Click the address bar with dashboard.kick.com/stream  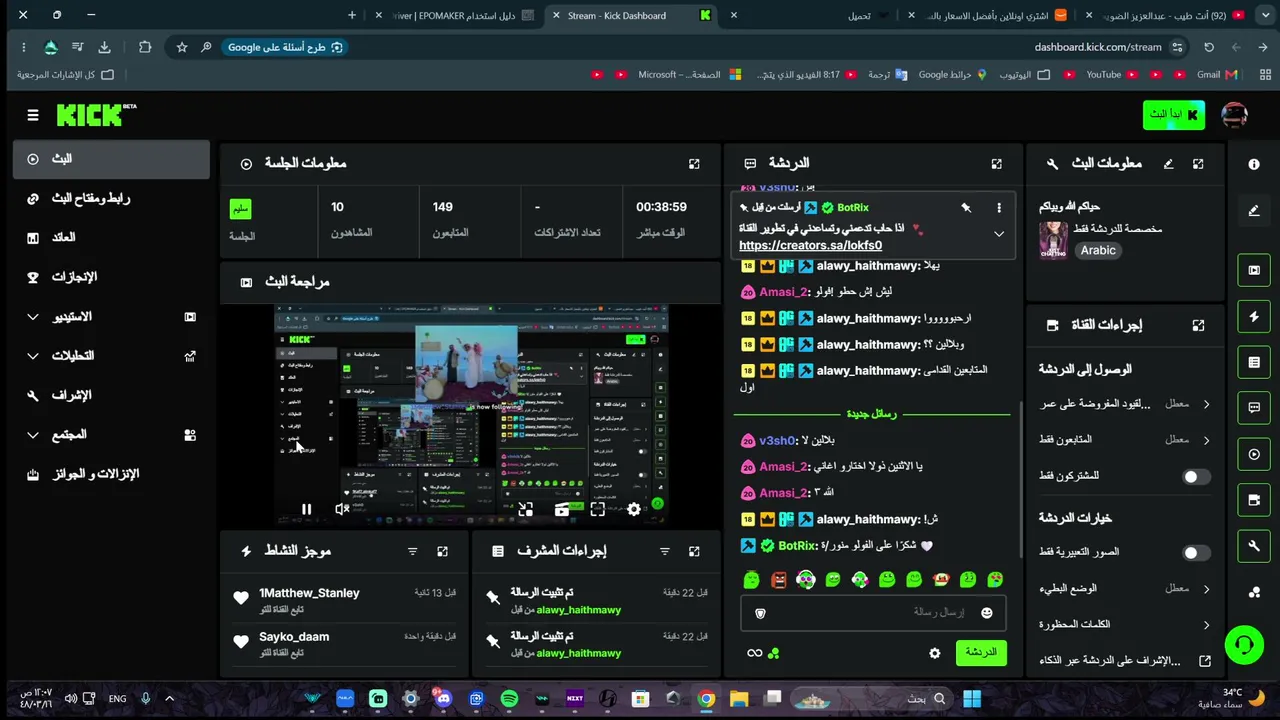[x=1098, y=47]
